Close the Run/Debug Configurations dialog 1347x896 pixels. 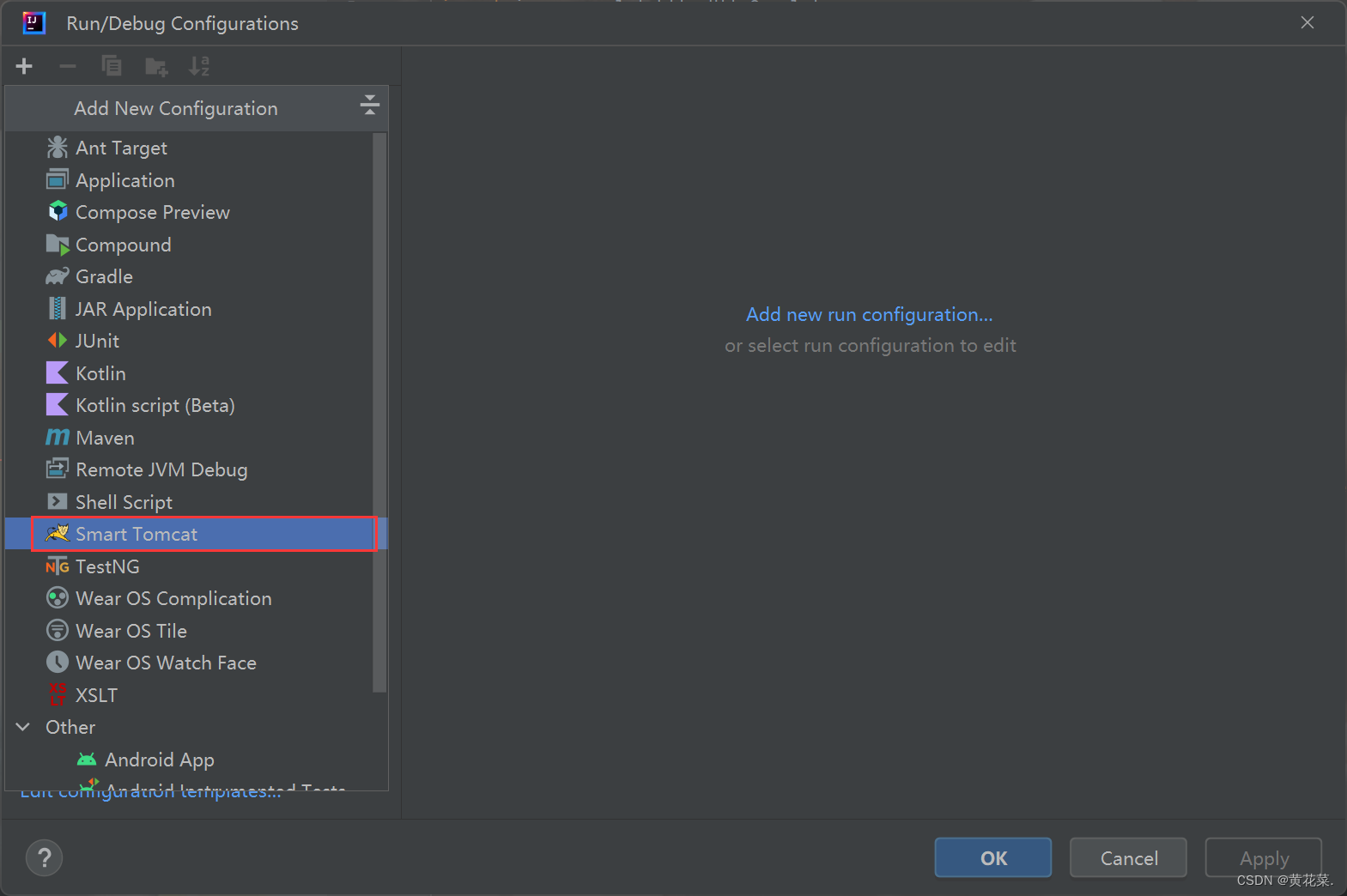pyautogui.click(x=1308, y=22)
